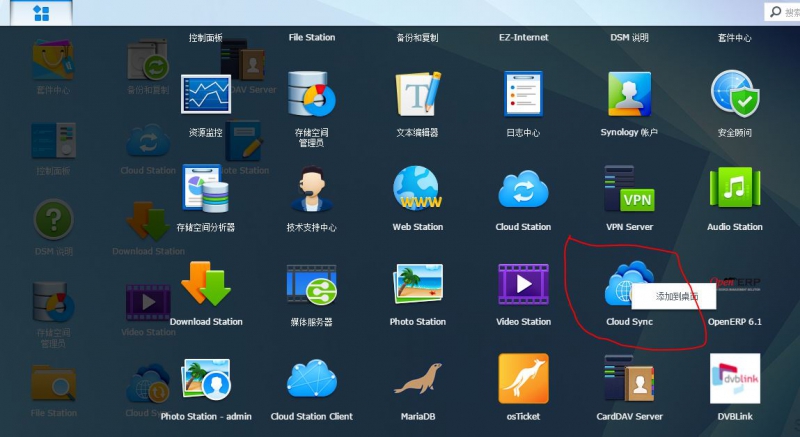Image resolution: width=800 pixels, height=437 pixels.
Task: Open Photo Station app icon
Action: (x=417, y=286)
